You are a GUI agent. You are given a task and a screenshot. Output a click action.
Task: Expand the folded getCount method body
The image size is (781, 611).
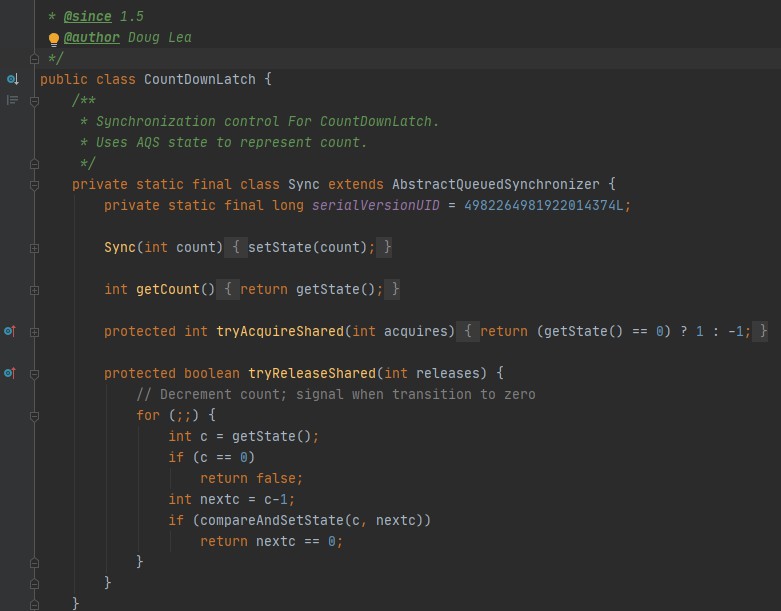(x=34, y=289)
